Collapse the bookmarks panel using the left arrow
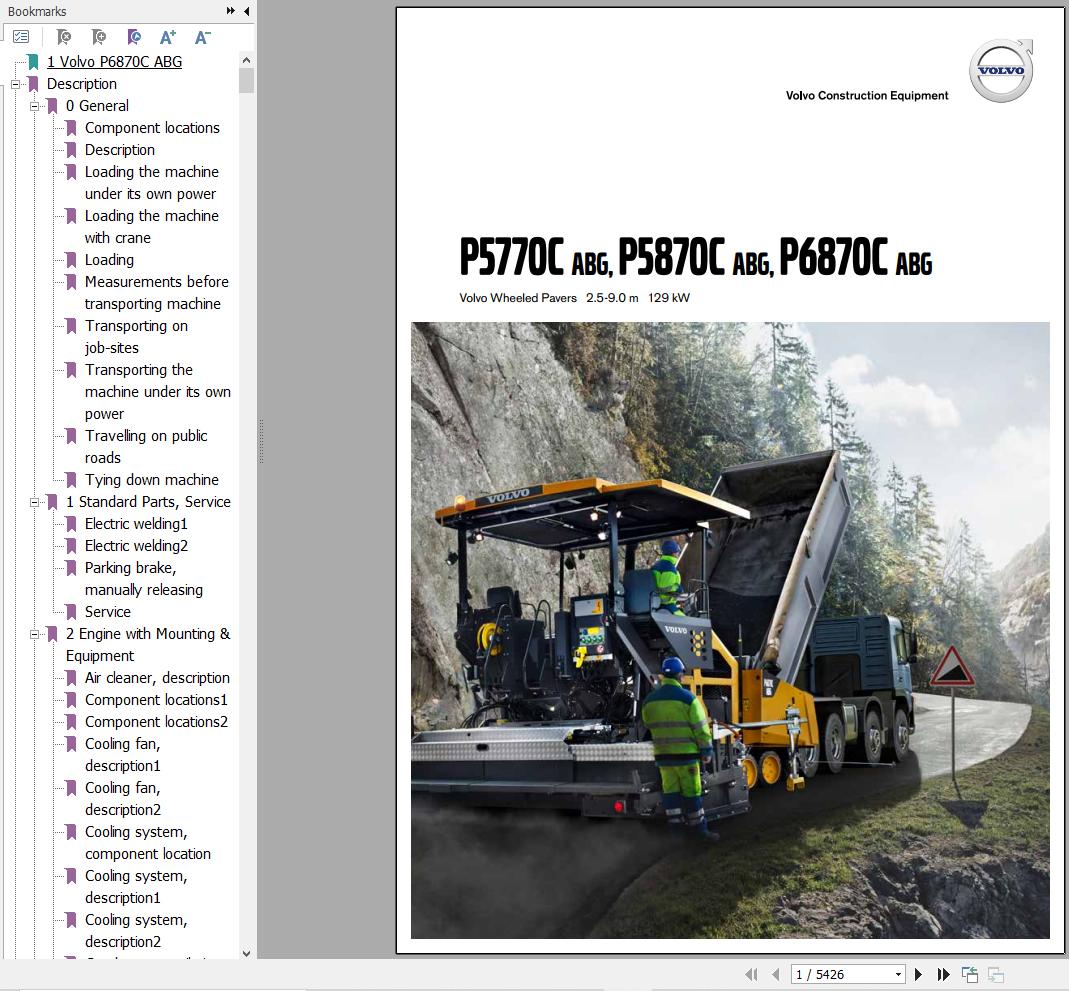Viewport: 1069px width, 991px height. click(246, 11)
